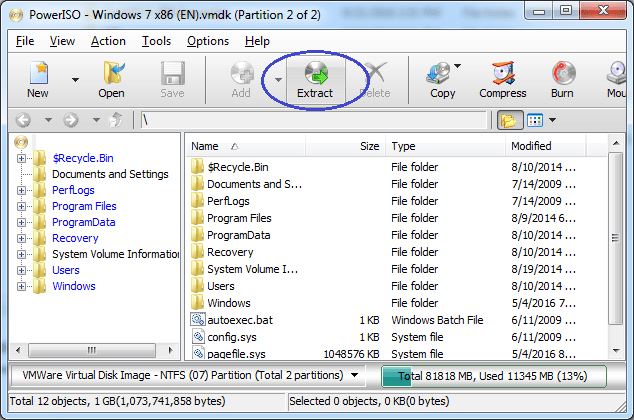Open dropdown arrow above Copy
634x420 pixels.
pyautogui.click(x=457, y=66)
